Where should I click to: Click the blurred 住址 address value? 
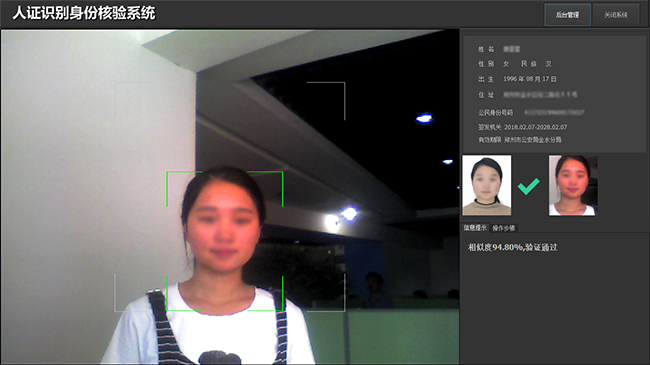tap(540, 95)
